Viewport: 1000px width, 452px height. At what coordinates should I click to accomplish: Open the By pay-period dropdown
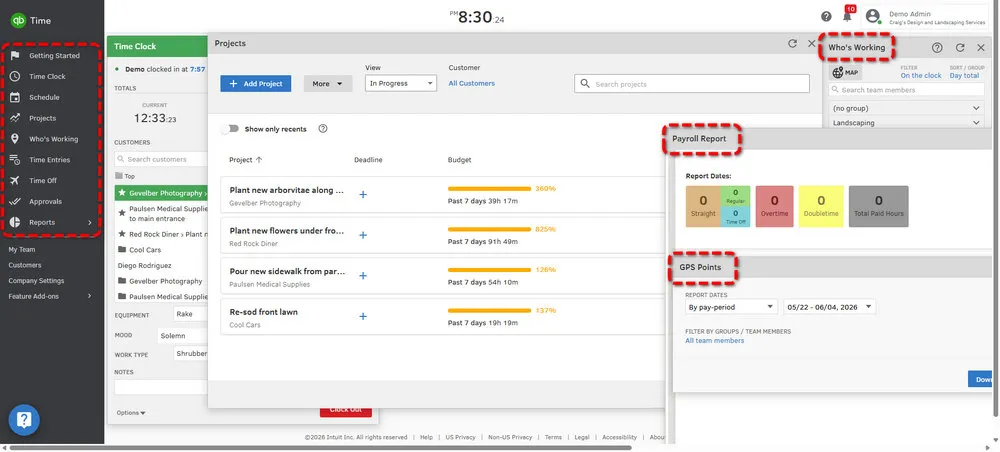tap(731, 307)
